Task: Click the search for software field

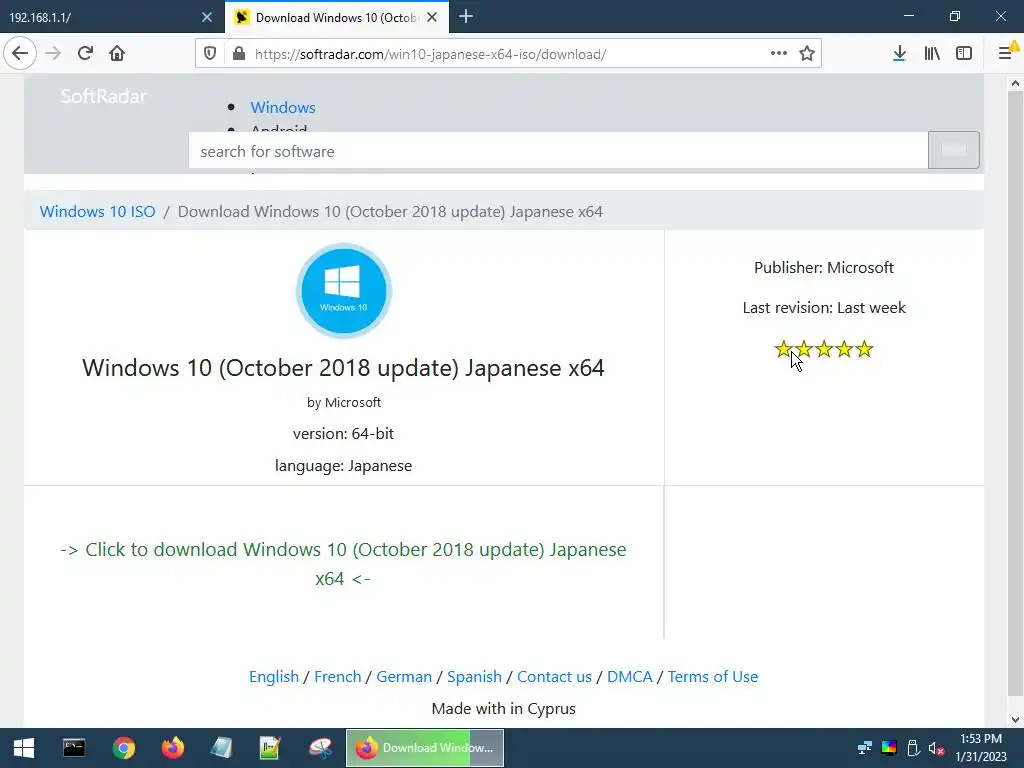Action: click(x=558, y=152)
